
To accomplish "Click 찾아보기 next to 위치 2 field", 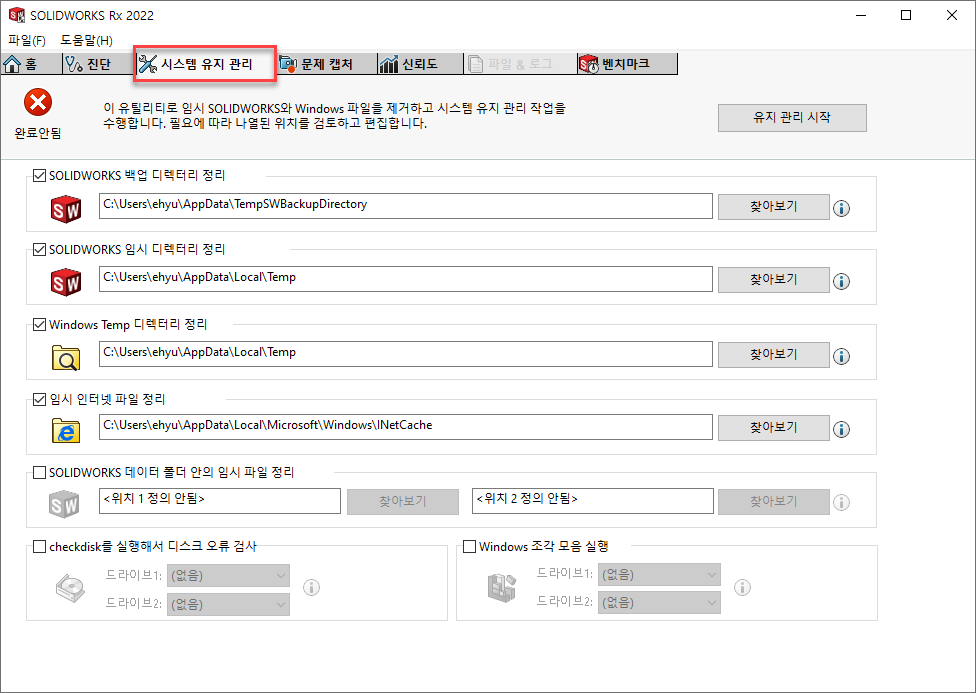I will [x=774, y=502].
